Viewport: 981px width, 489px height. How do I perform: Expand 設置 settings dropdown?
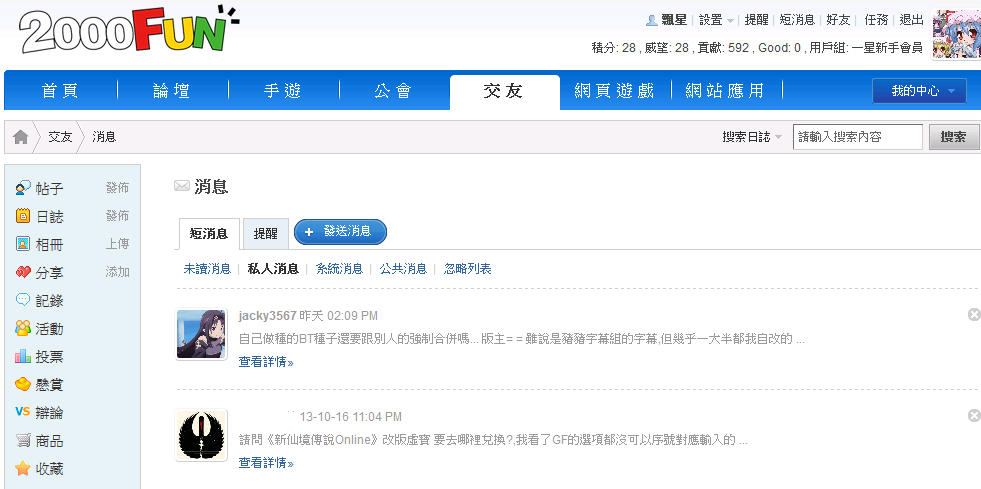716,20
